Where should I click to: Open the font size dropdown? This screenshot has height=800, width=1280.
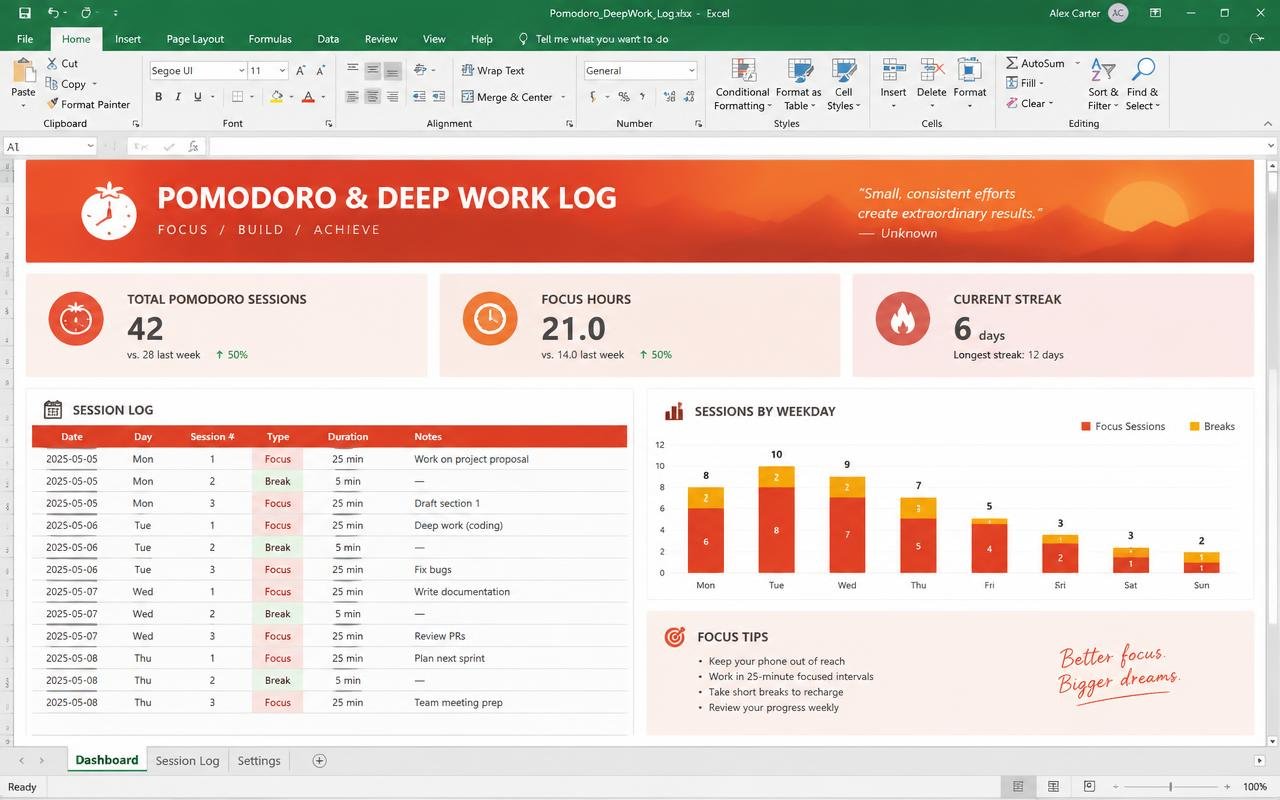pyautogui.click(x=283, y=71)
